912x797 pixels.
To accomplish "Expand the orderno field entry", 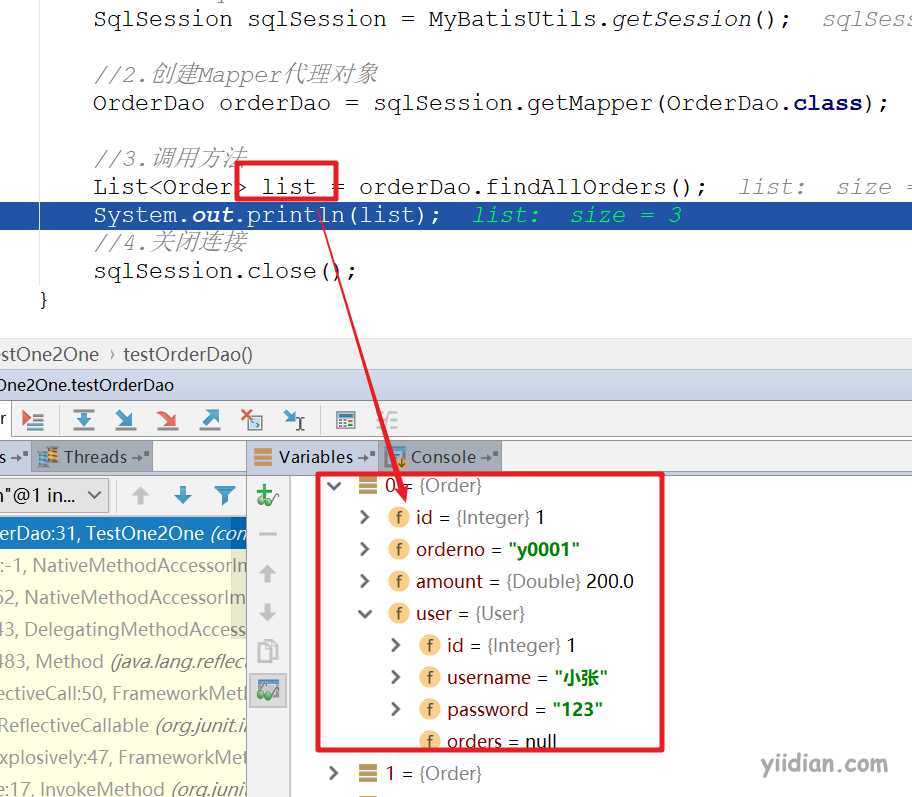I will click(x=365, y=549).
